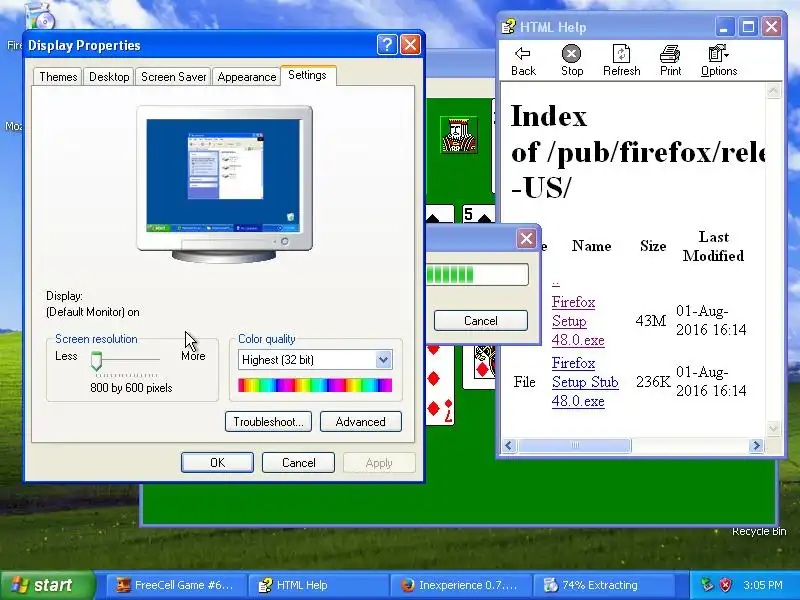Switch to FreeCell Game in taskbar
Image resolution: width=800 pixels, height=600 pixels.
click(175, 585)
